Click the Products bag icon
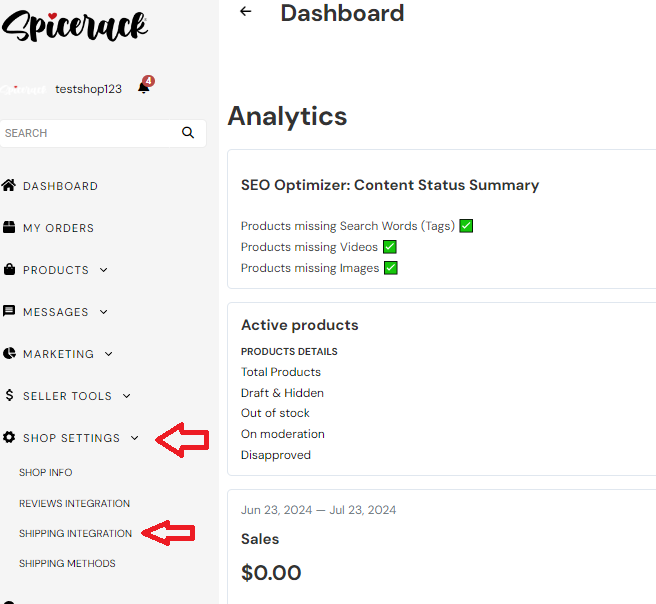 (9, 270)
